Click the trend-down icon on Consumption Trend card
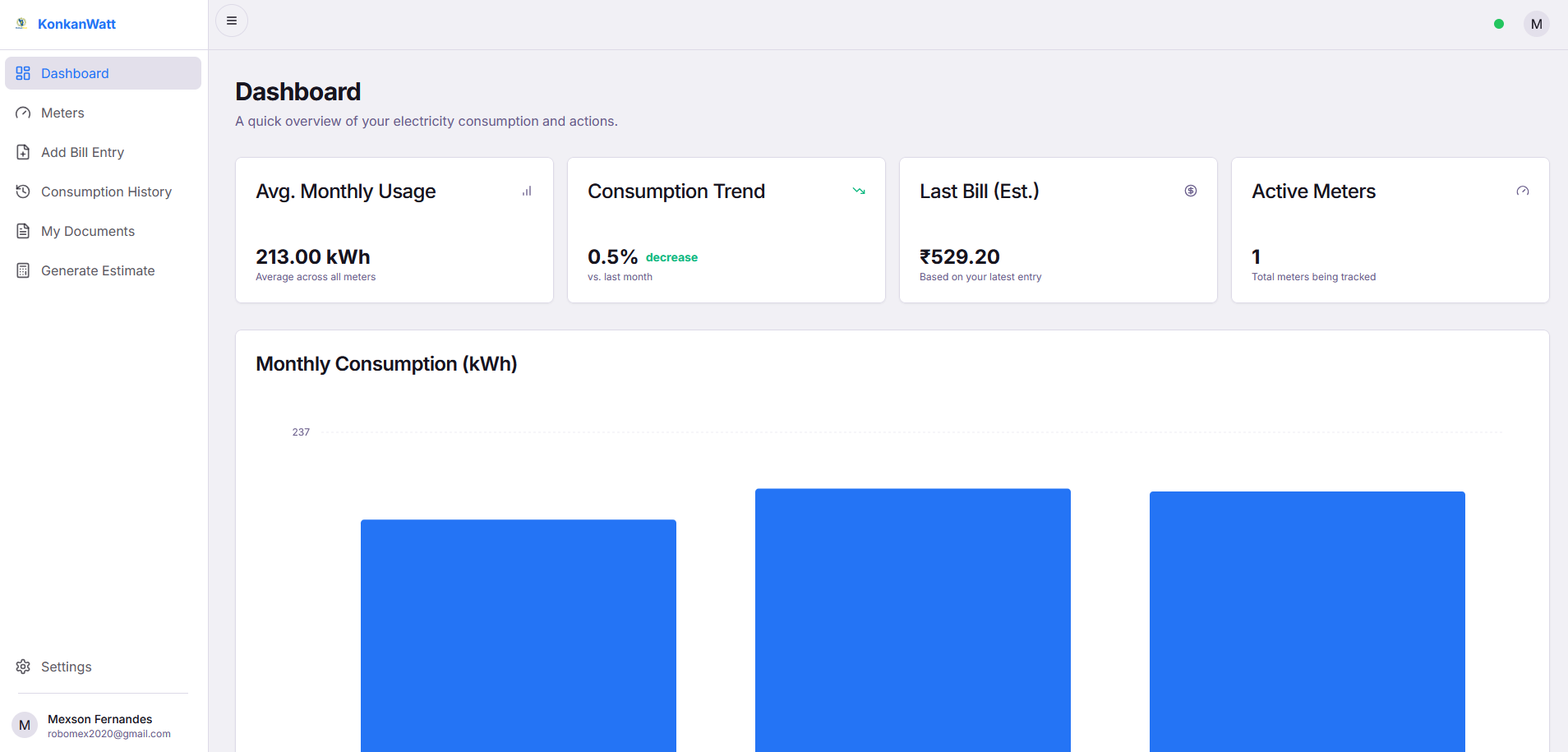This screenshot has height=752, width=1568. pos(859,191)
